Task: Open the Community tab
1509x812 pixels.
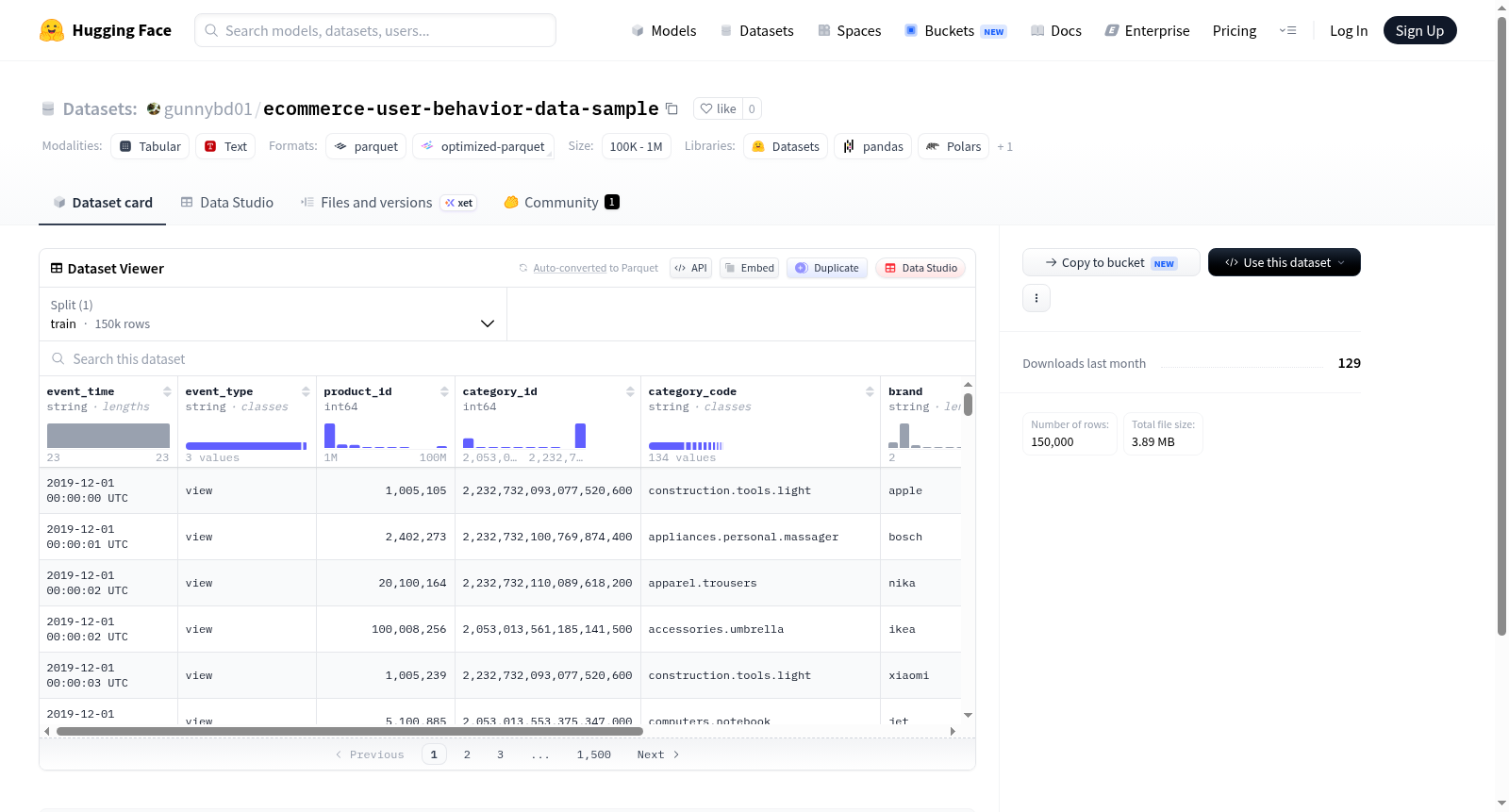Action: click(561, 202)
